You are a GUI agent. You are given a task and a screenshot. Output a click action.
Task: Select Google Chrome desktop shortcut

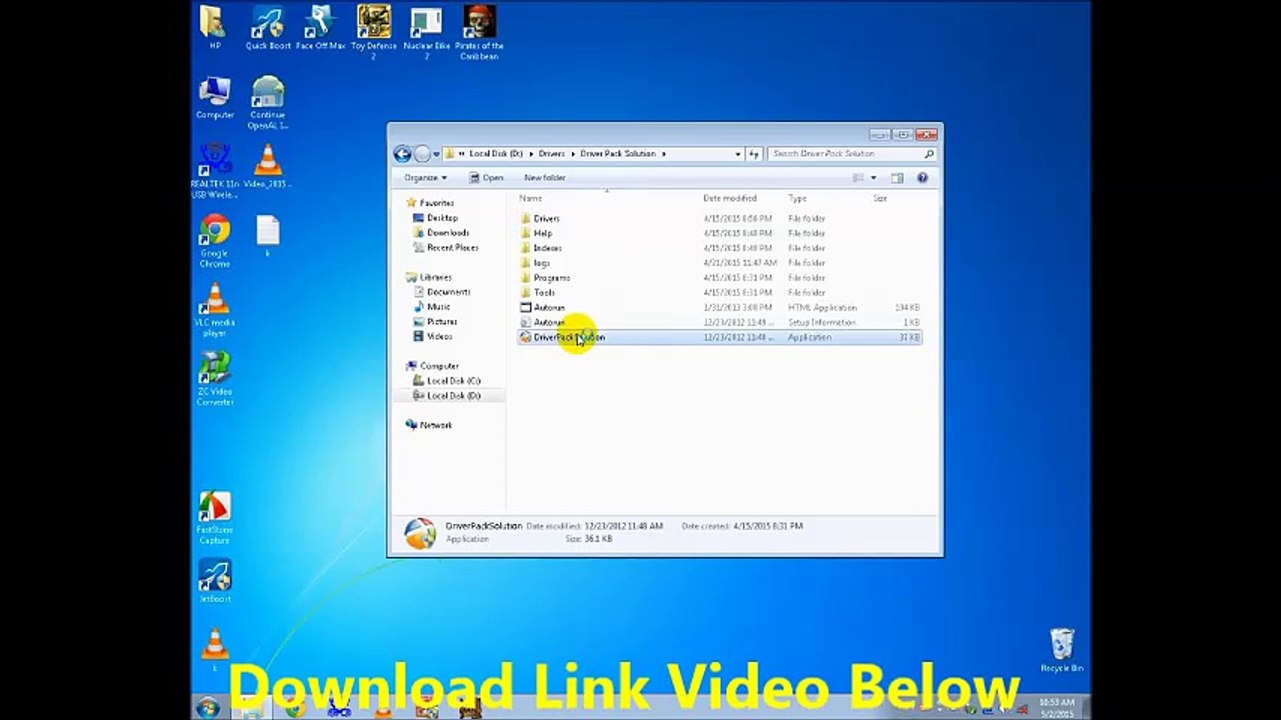coord(214,242)
